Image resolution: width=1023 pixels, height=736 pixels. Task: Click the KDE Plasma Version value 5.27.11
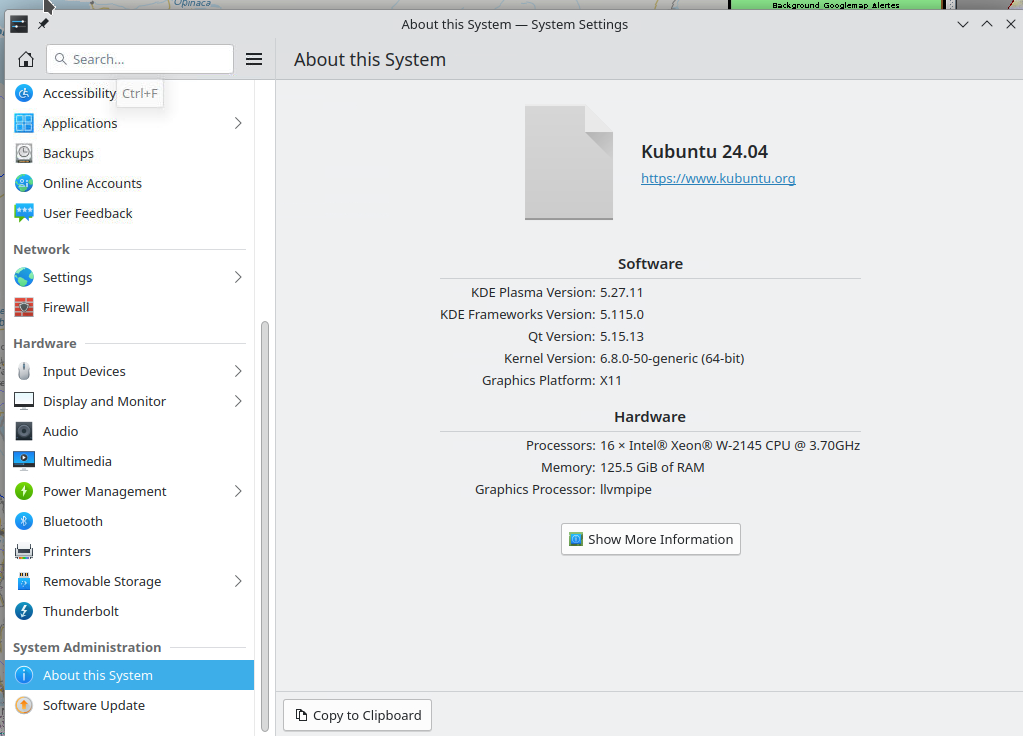pos(621,292)
